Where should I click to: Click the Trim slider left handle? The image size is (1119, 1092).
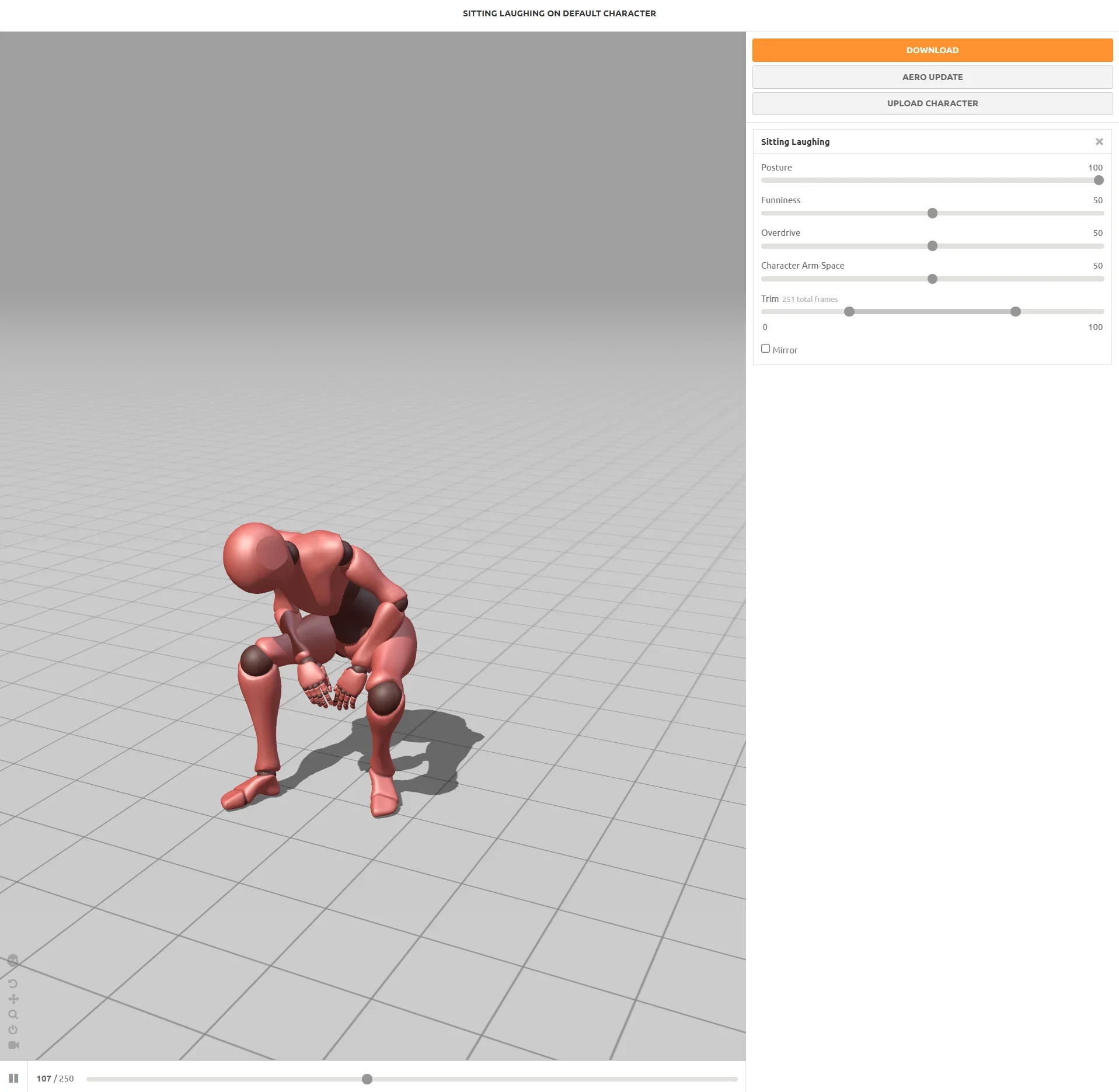pyautogui.click(x=849, y=312)
